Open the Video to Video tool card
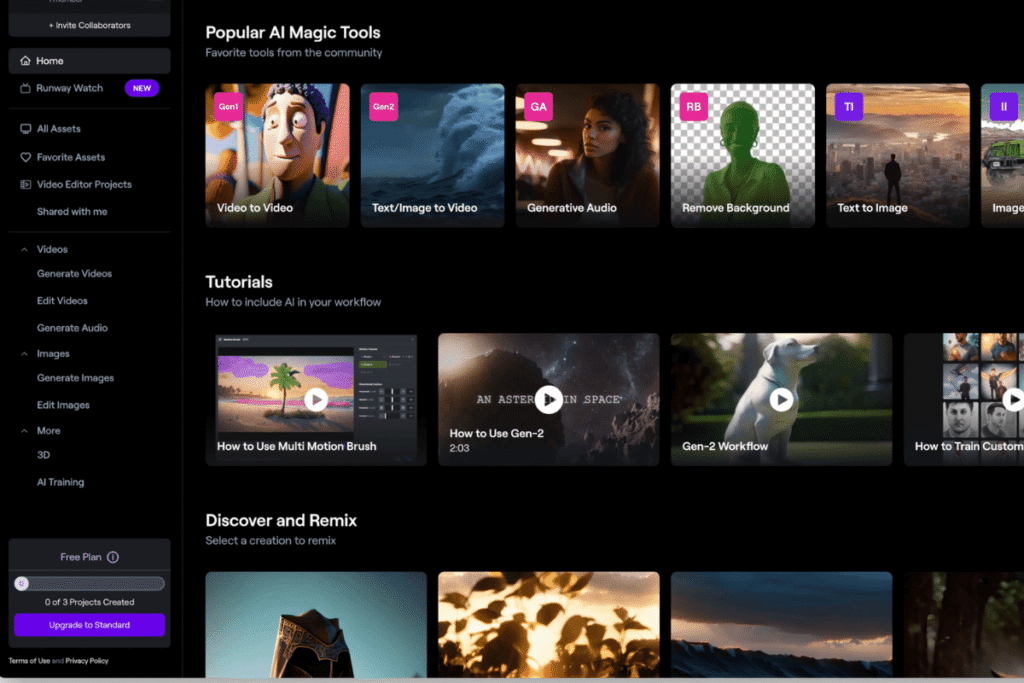This screenshot has width=1024, height=683. [x=278, y=155]
